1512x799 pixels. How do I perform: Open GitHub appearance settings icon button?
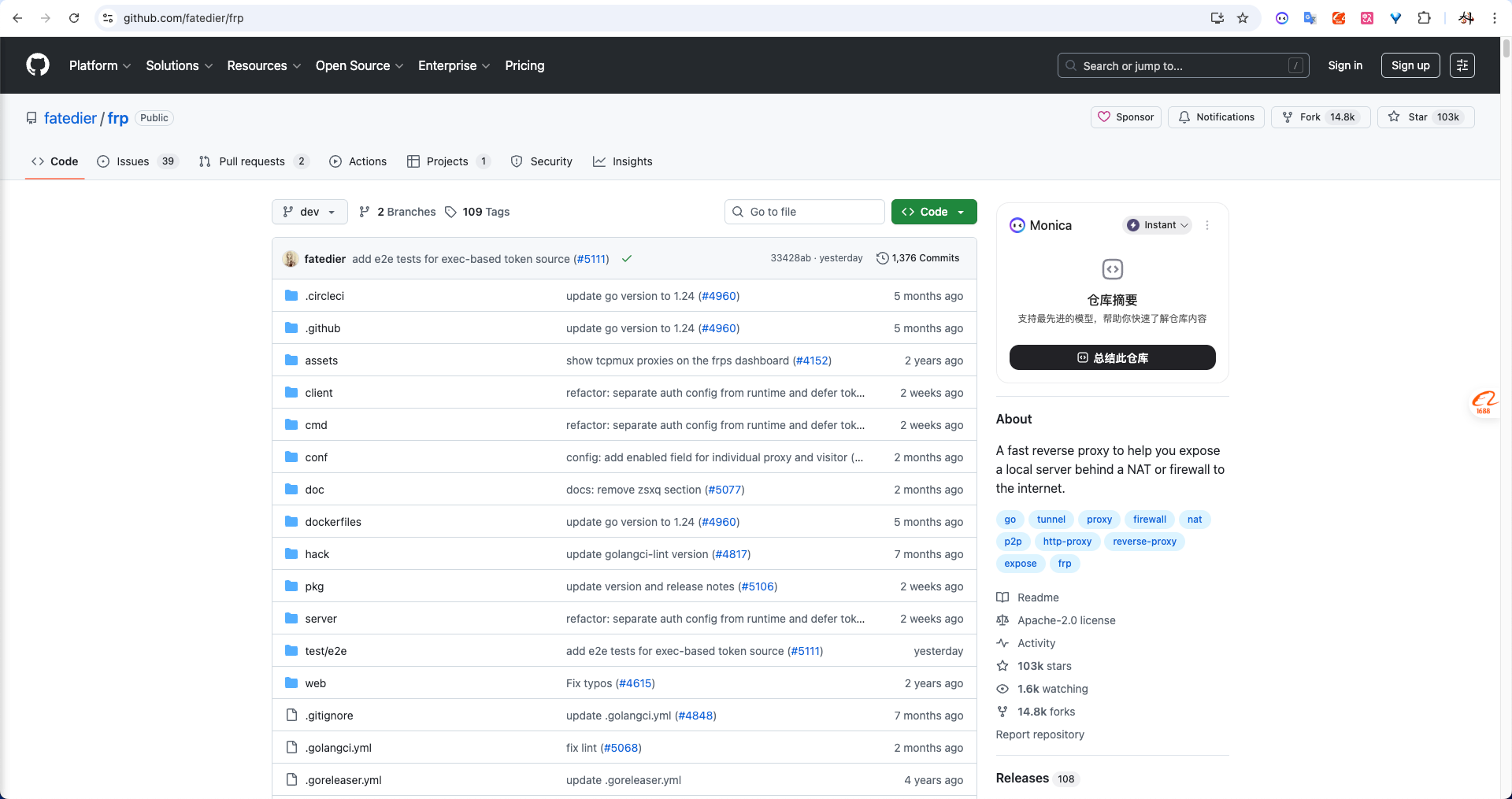[1462, 65]
